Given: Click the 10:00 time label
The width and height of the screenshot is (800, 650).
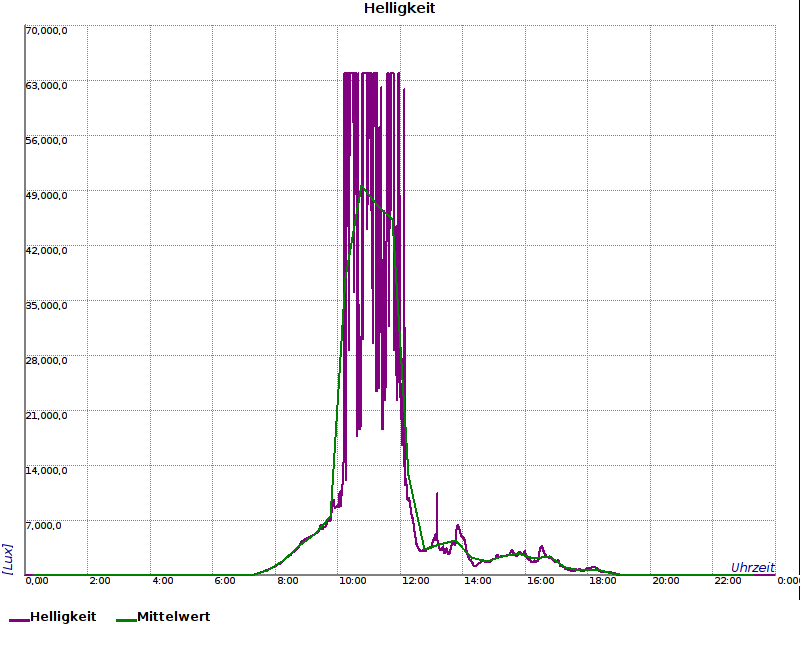Looking at the screenshot, I should (353, 581).
